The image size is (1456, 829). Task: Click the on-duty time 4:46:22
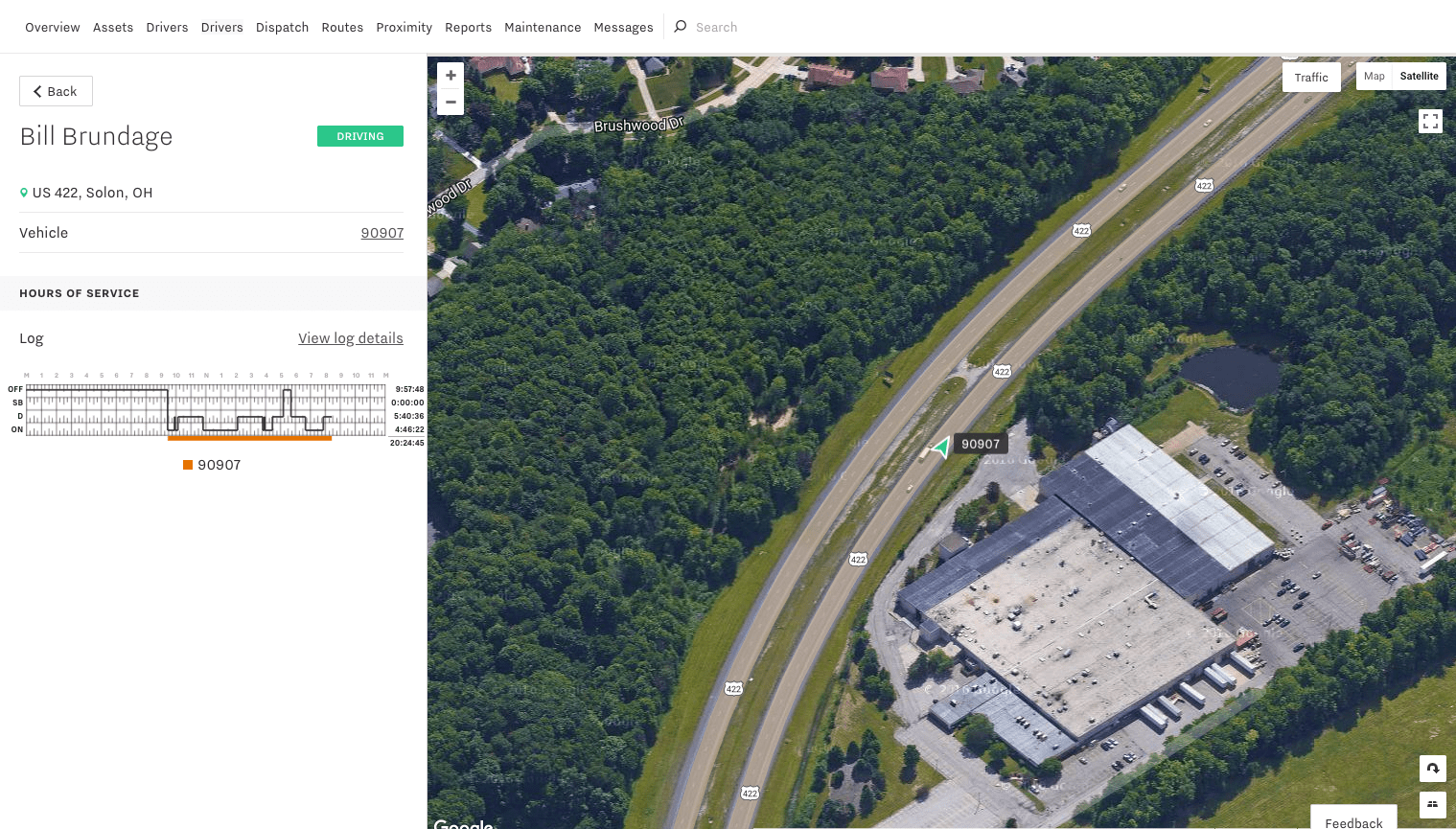(409, 429)
